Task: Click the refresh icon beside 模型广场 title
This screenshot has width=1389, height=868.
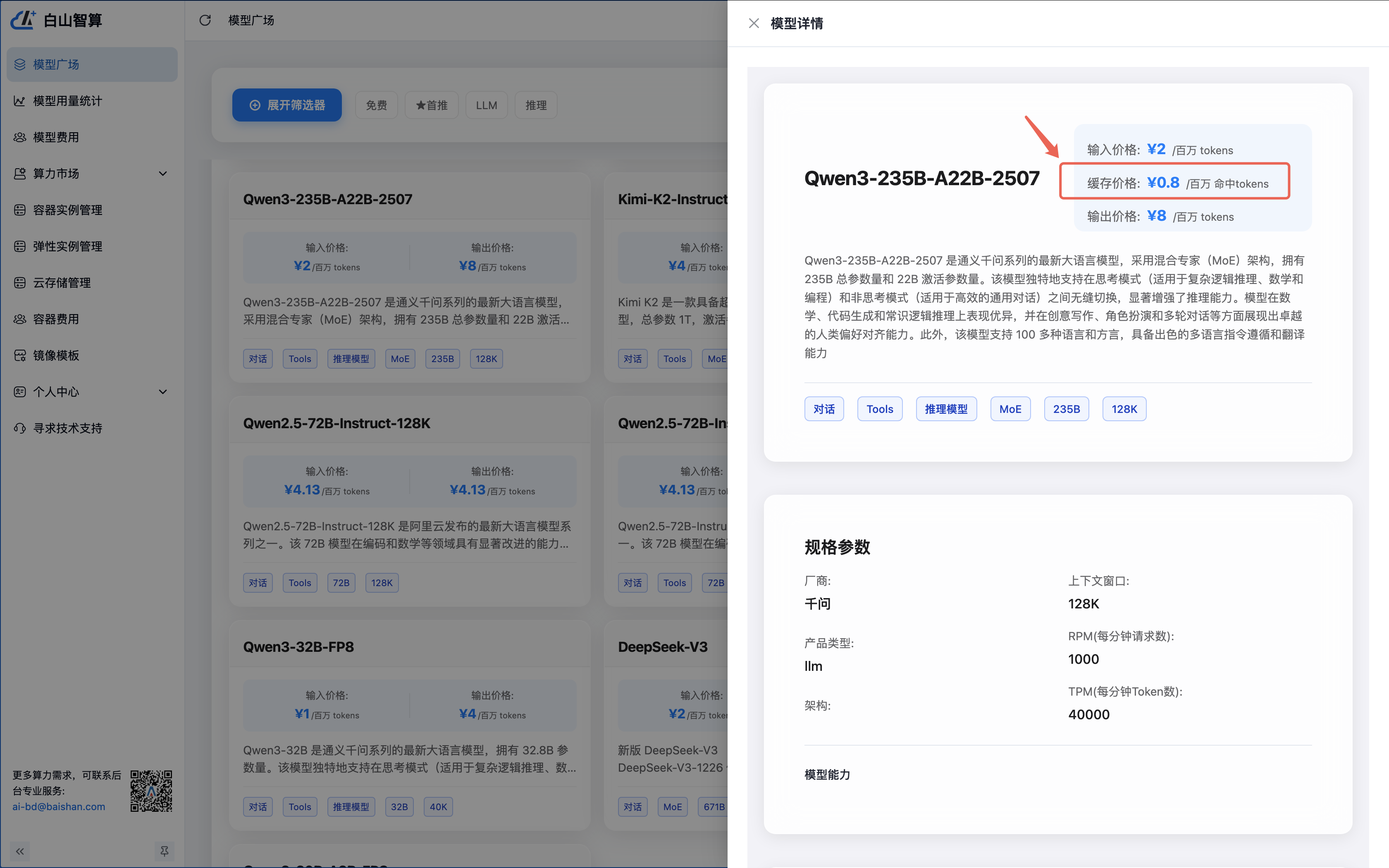Action: (205, 20)
